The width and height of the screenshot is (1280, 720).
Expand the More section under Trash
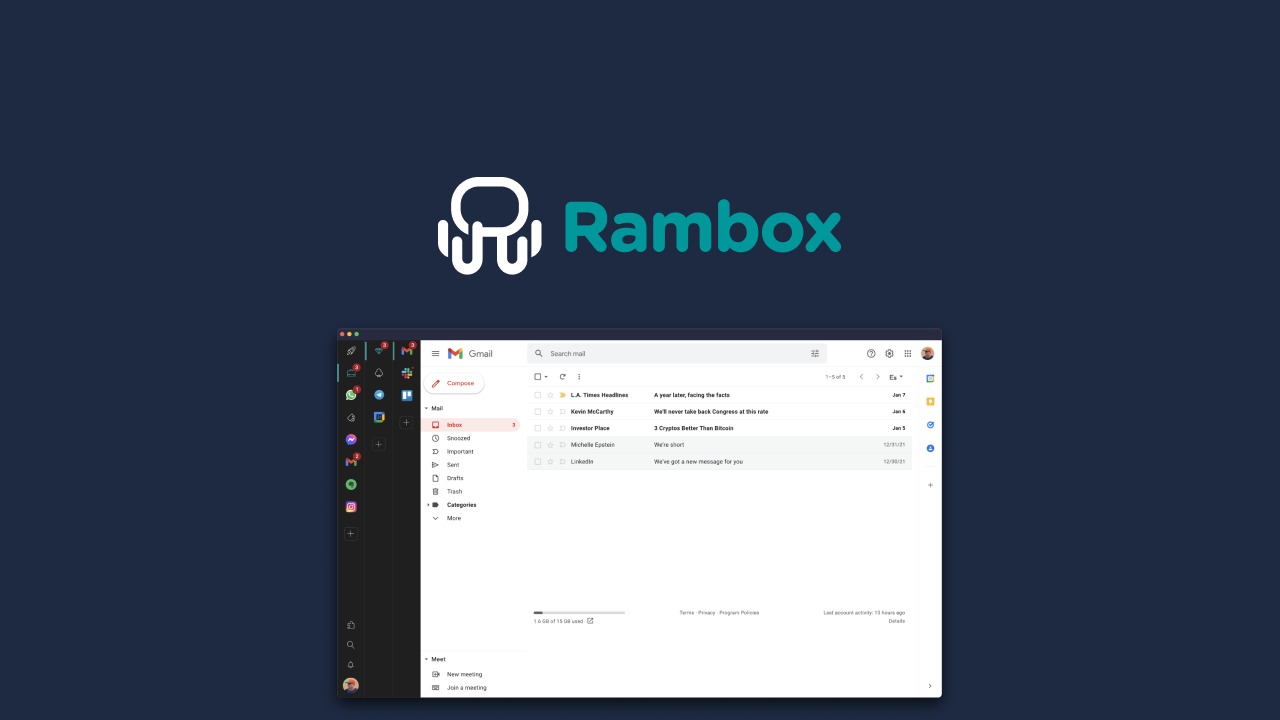coord(435,517)
